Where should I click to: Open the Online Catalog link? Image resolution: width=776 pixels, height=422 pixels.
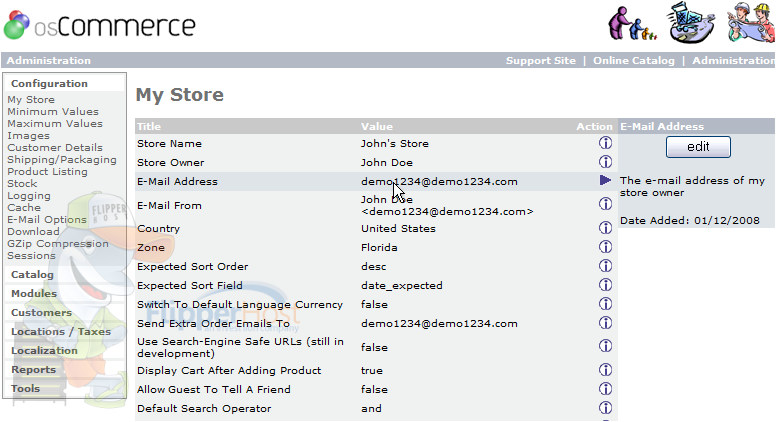[x=633, y=60]
